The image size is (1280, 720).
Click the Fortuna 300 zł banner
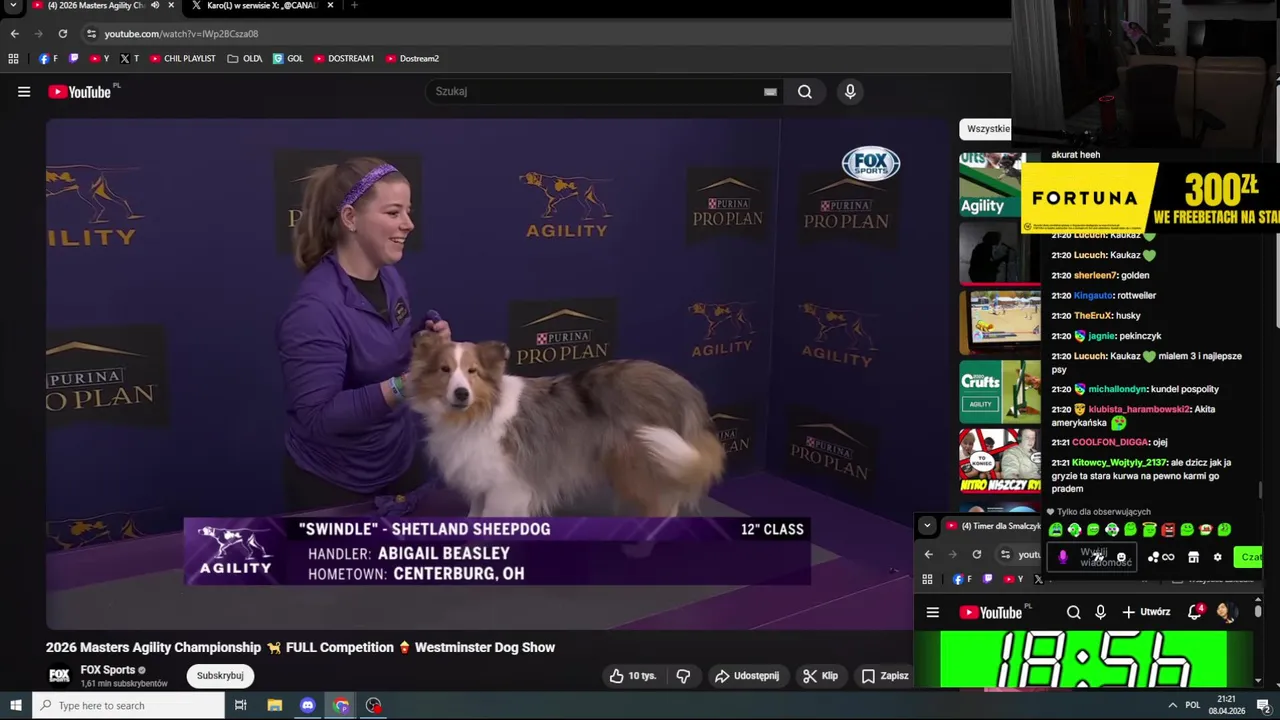pos(1150,198)
